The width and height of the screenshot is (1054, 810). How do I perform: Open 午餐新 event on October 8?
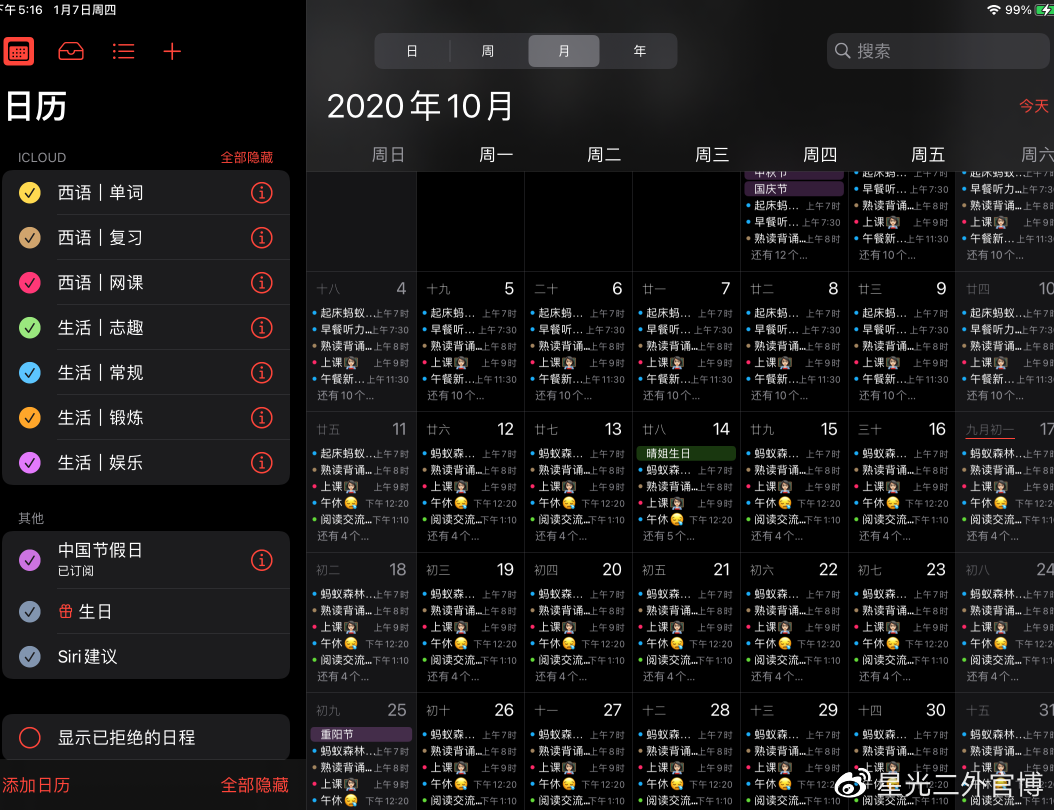[x=794, y=379]
